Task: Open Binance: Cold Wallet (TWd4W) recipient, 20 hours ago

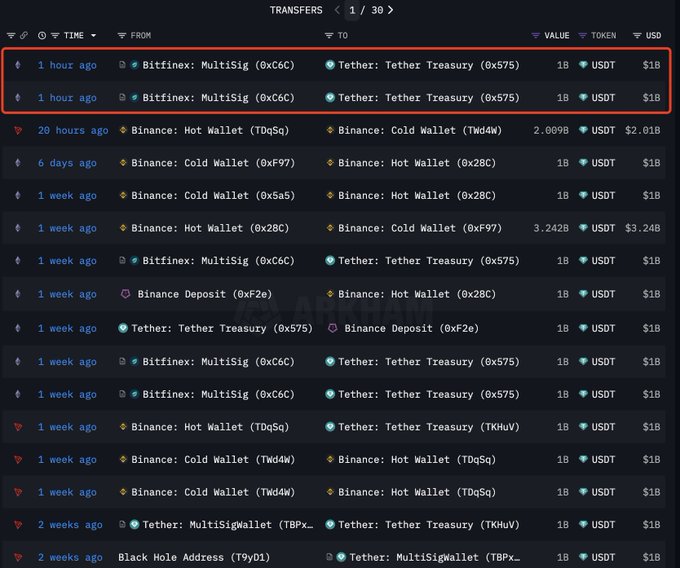Action: [420, 131]
